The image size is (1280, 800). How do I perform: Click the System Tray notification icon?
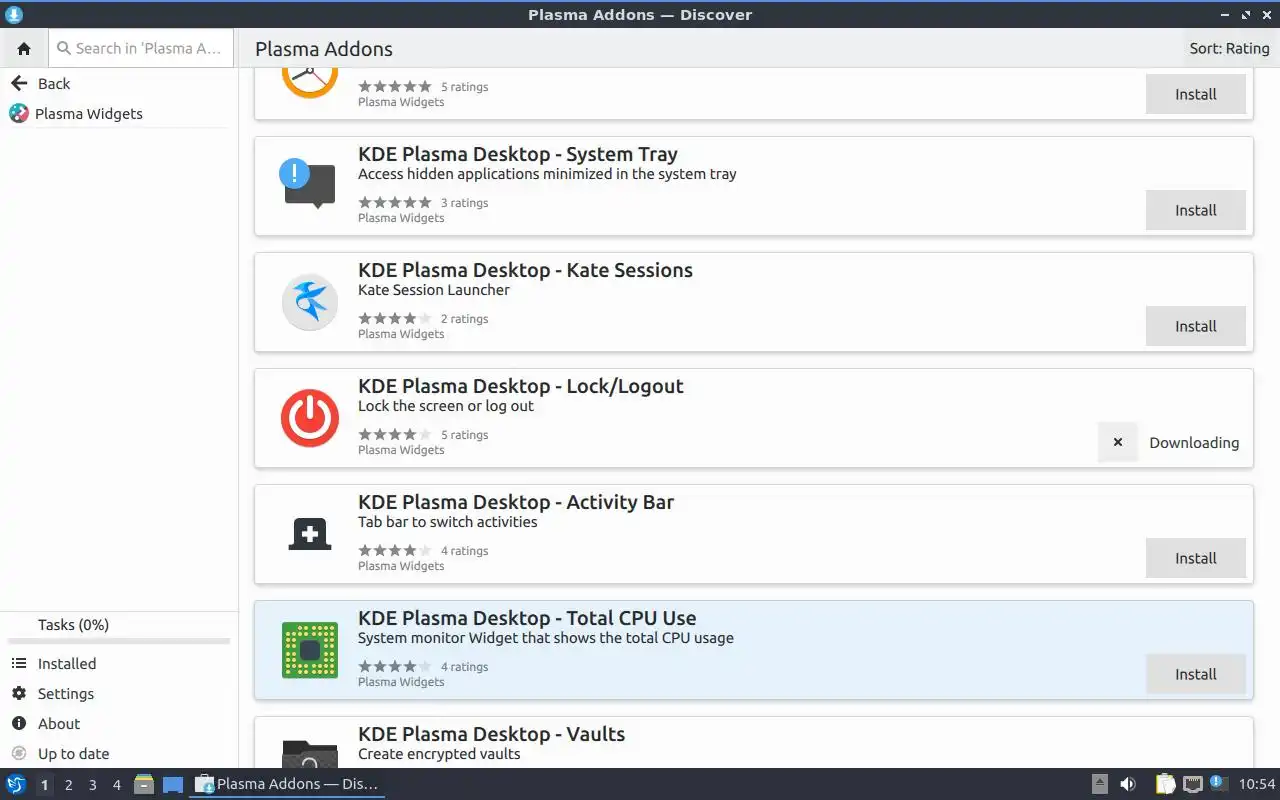pyautogui.click(x=309, y=184)
